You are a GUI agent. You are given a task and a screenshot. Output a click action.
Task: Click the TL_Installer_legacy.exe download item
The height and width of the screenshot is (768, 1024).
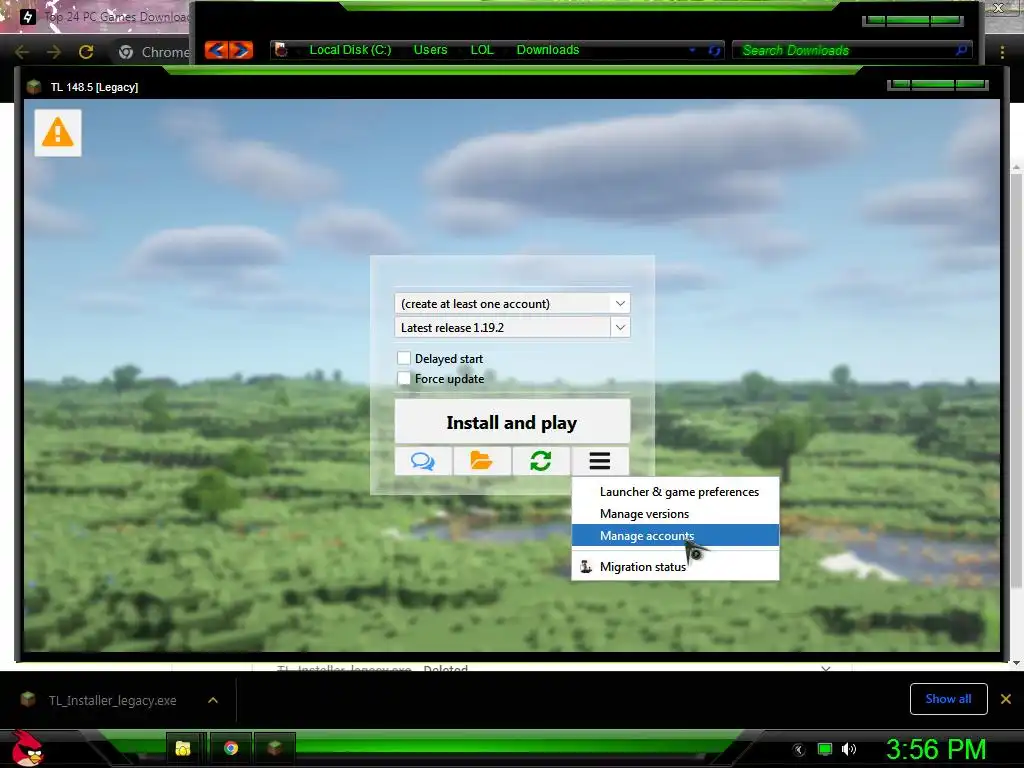pos(112,700)
